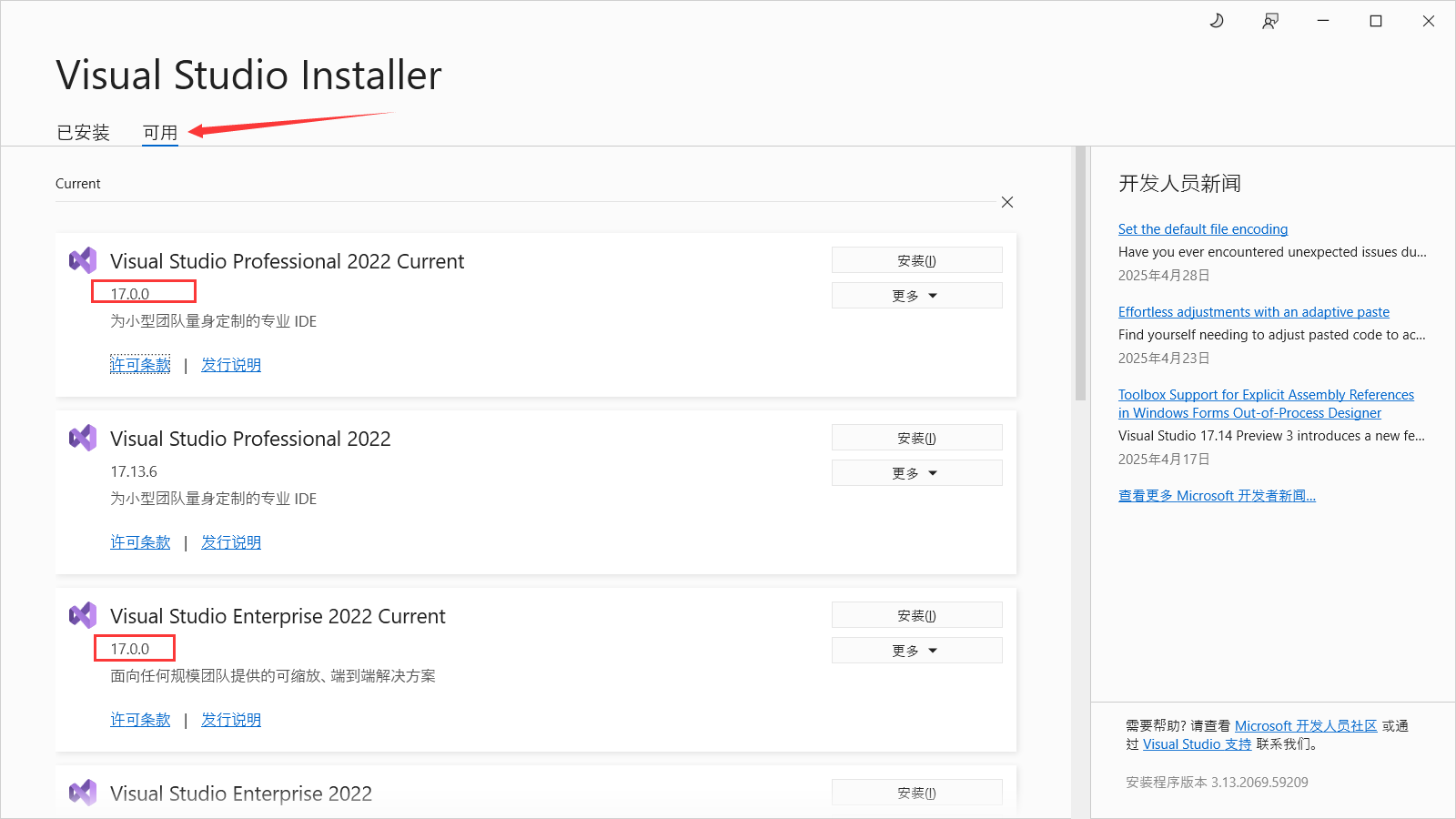
Task: Toggle dark theme with the moon icon
Action: point(1217,20)
